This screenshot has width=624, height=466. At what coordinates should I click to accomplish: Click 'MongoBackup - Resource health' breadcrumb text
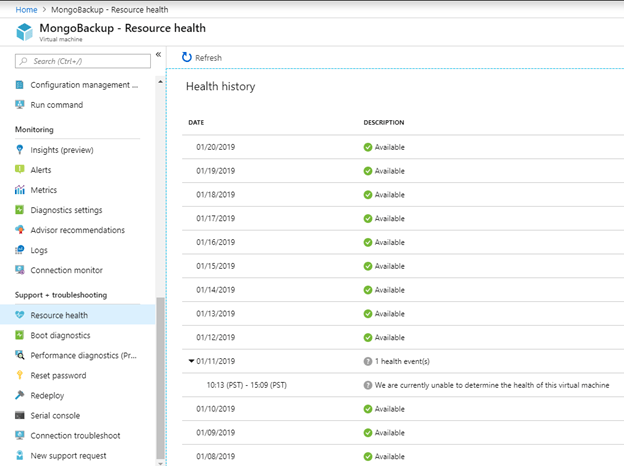pos(109,10)
